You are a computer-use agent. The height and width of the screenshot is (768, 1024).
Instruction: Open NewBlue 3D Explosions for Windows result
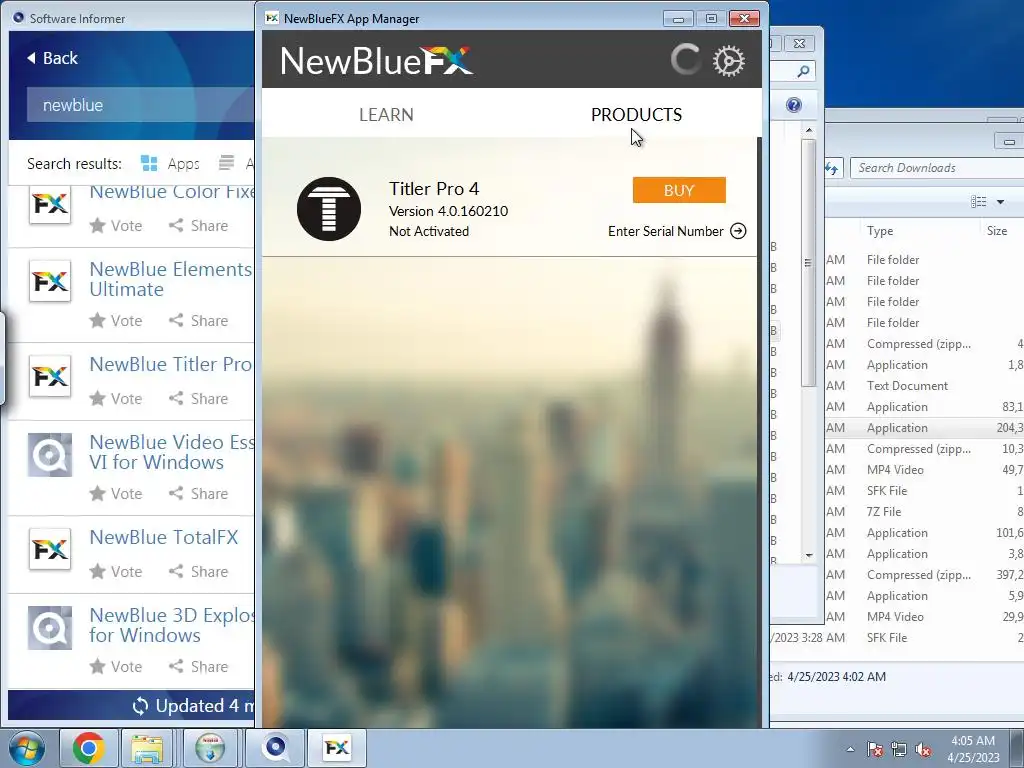171,625
